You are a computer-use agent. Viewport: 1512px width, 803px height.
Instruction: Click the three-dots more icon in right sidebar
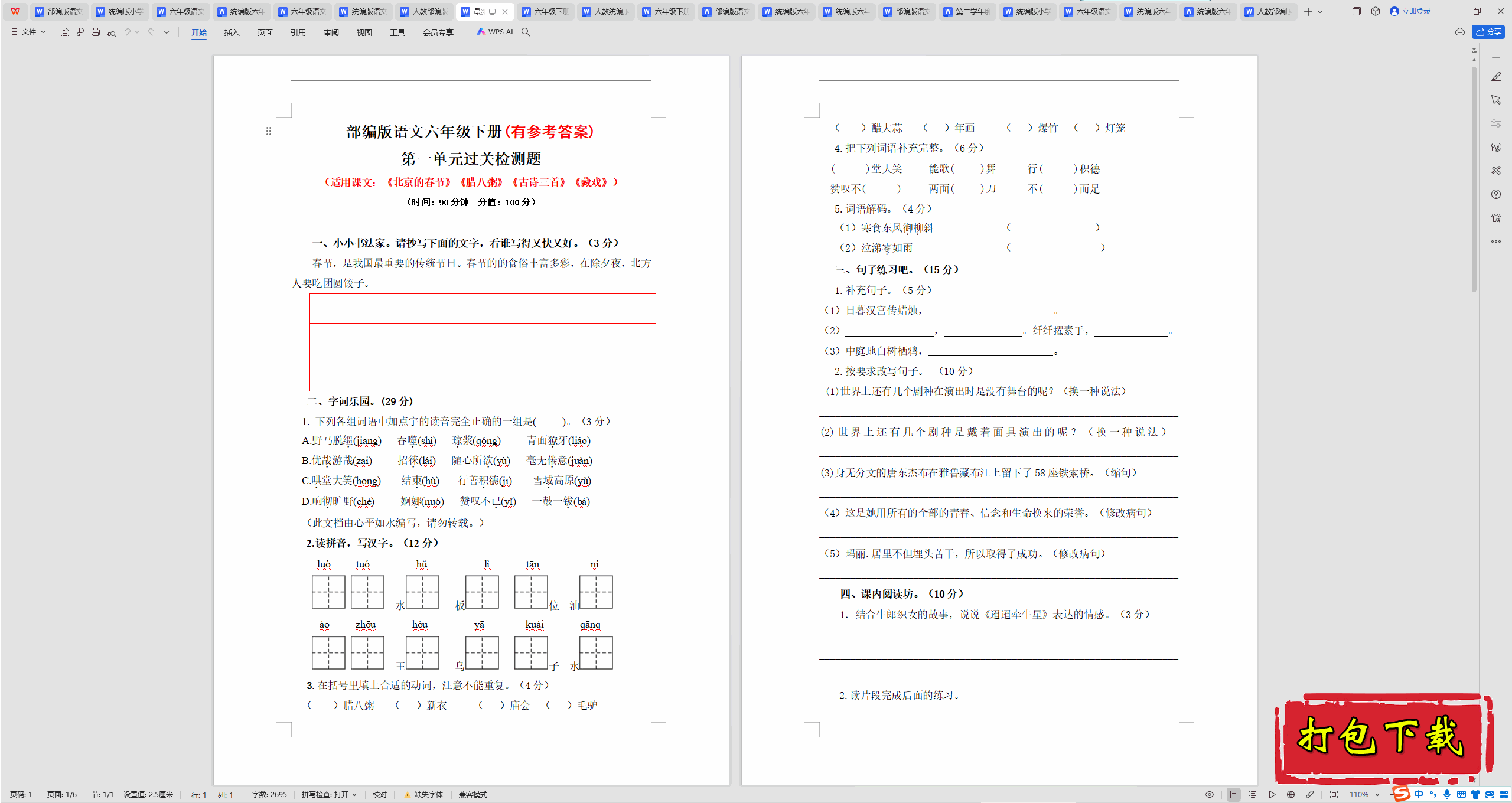coord(1496,241)
